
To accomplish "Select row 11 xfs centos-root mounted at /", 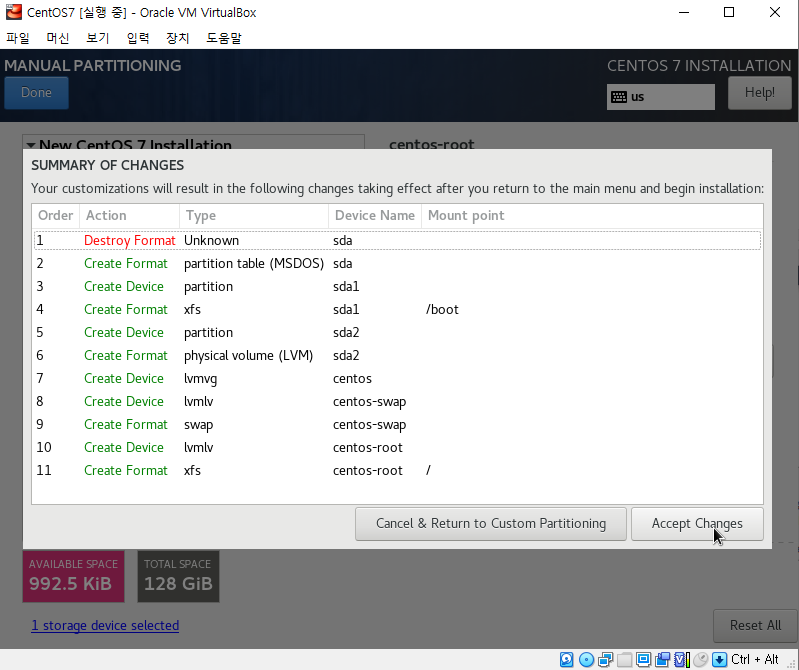I will point(397,470).
